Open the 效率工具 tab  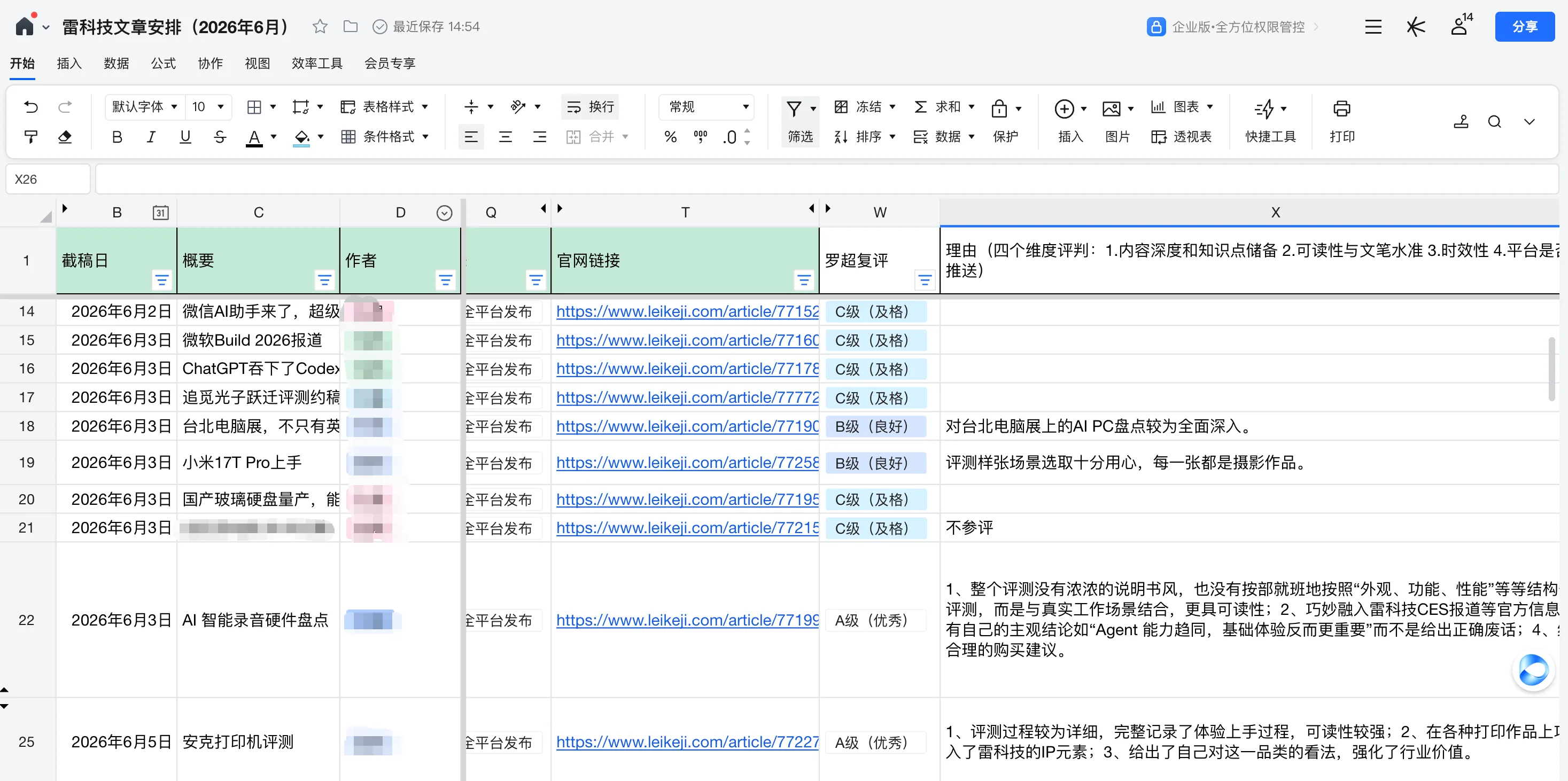pyautogui.click(x=316, y=63)
